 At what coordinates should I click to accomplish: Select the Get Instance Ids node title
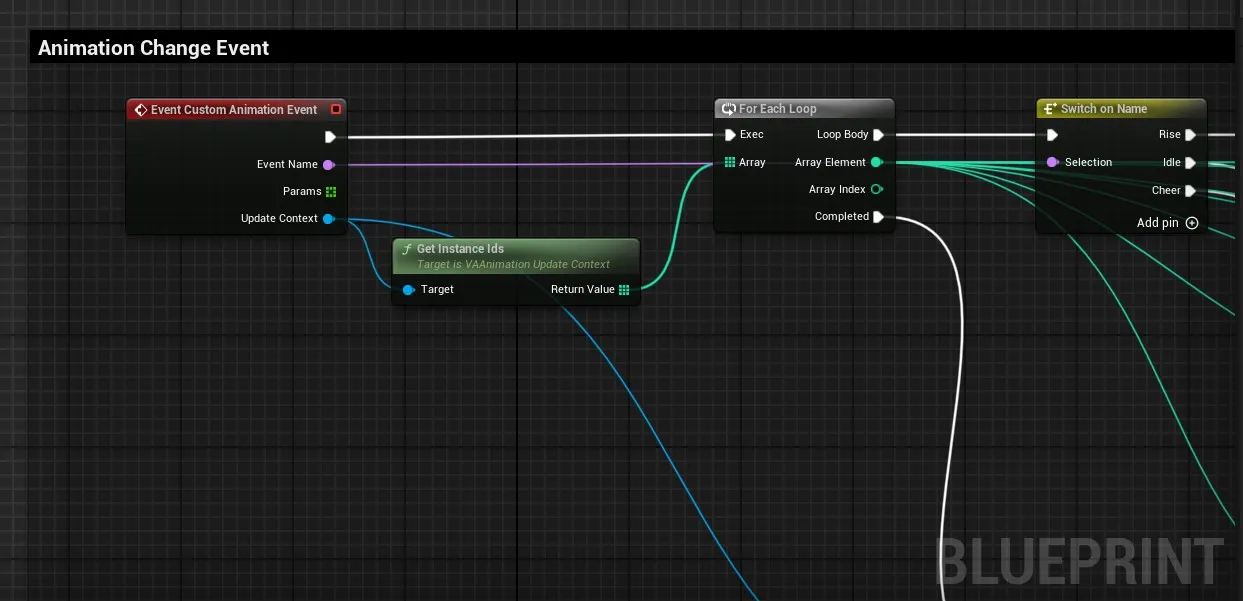[x=460, y=249]
